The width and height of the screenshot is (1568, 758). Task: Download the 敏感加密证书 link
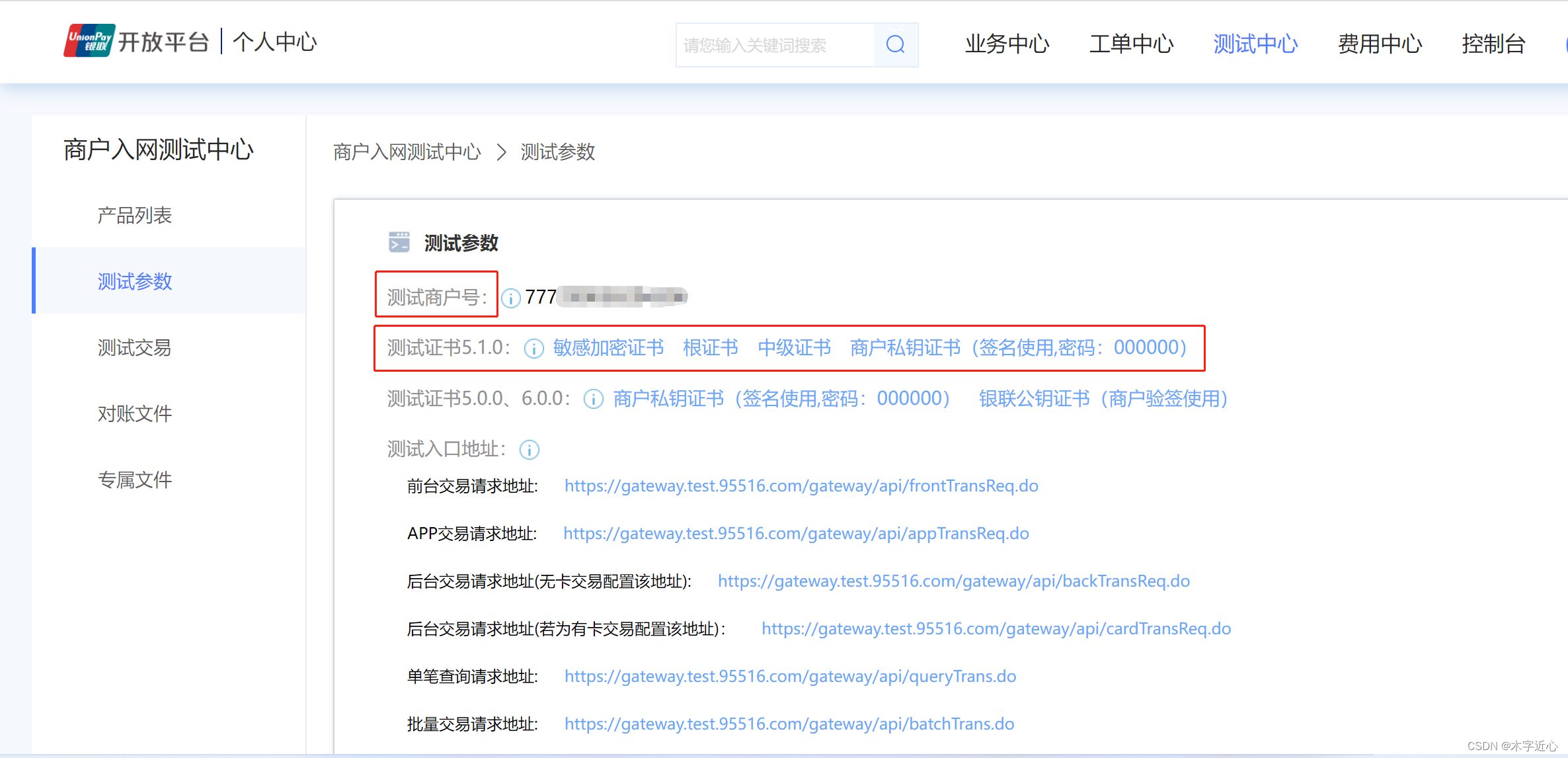click(608, 348)
